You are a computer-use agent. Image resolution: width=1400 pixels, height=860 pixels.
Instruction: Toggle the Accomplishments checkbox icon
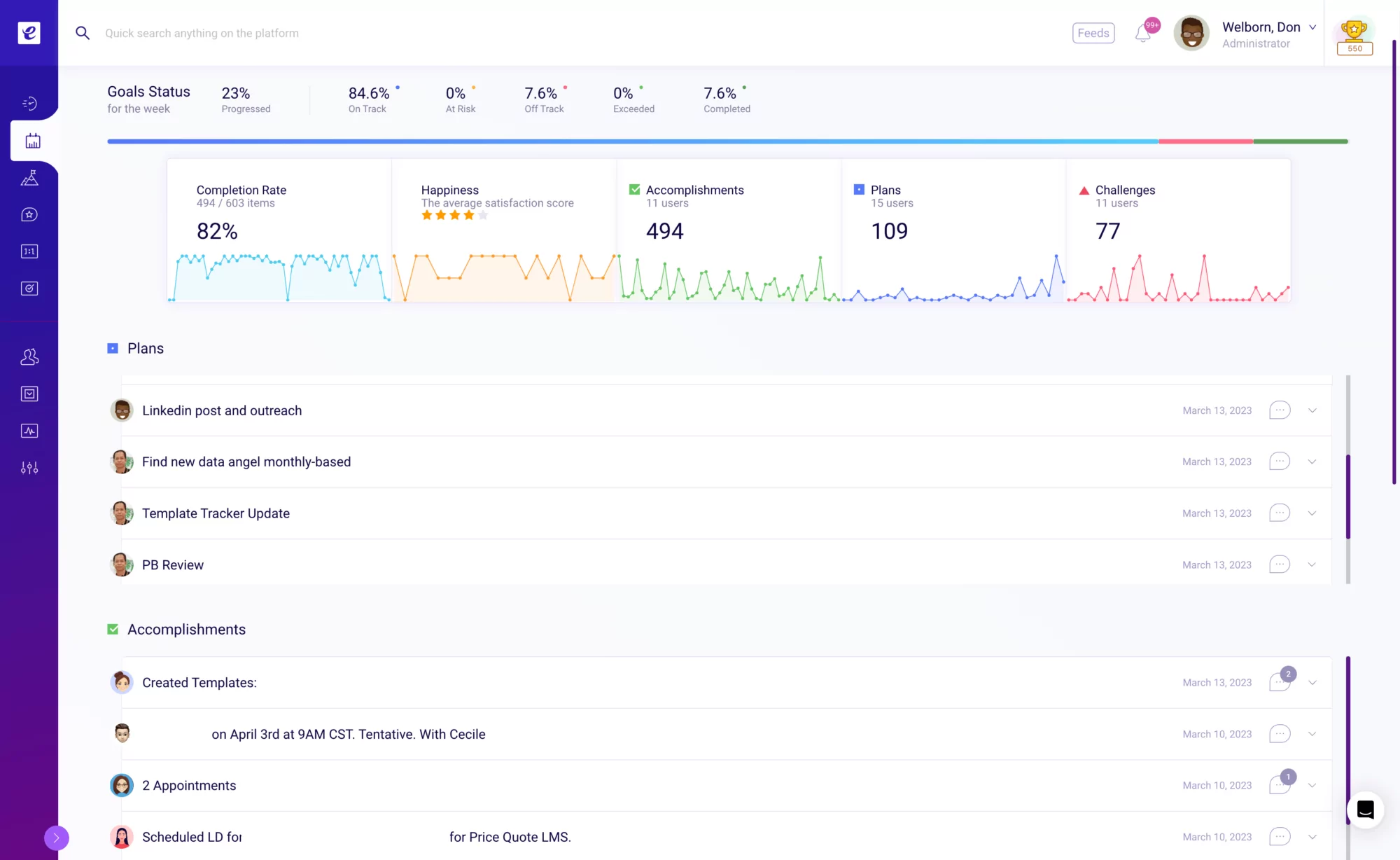[112, 629]
